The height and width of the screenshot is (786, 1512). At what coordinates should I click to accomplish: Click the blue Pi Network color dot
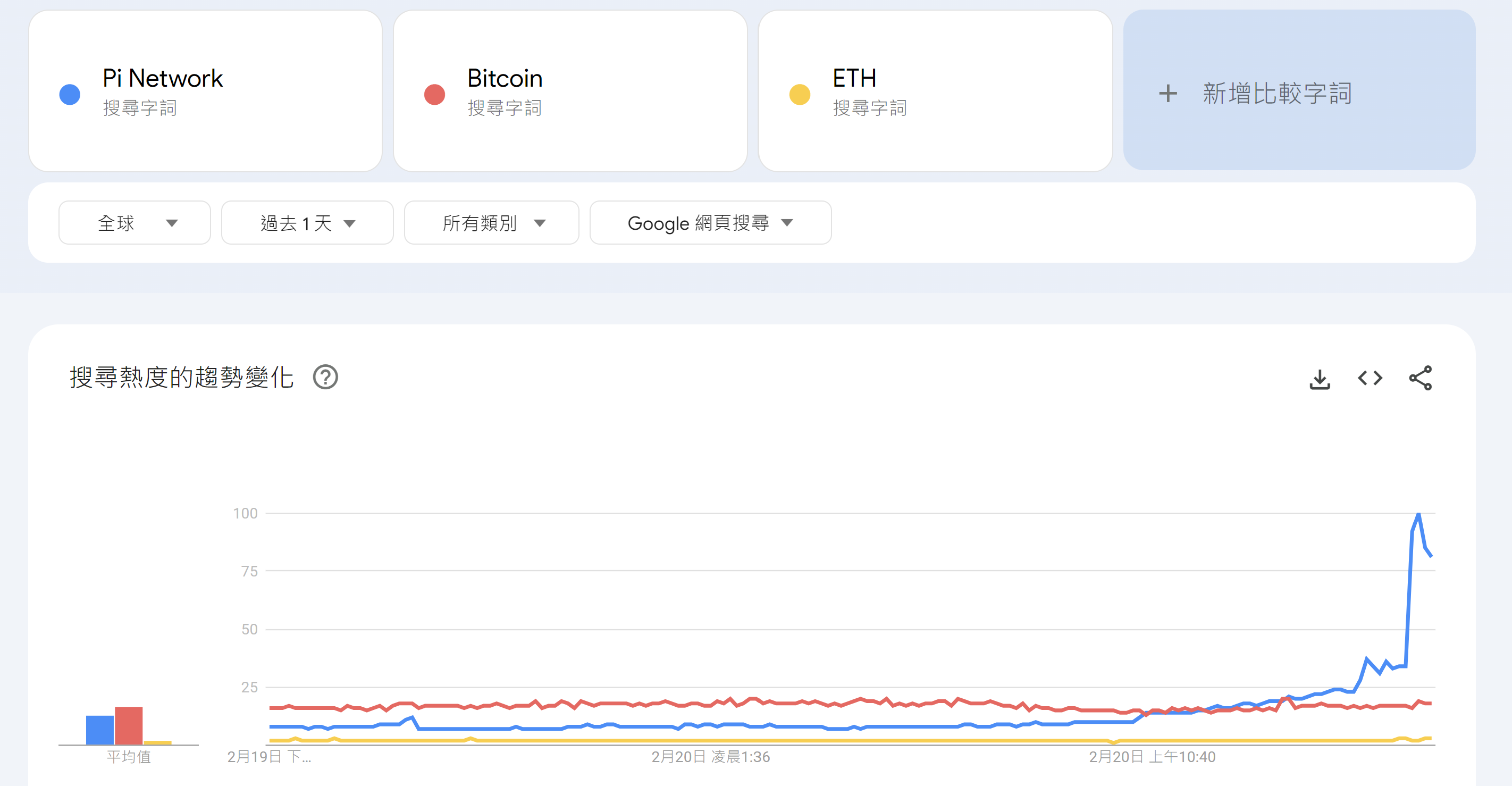70,95
